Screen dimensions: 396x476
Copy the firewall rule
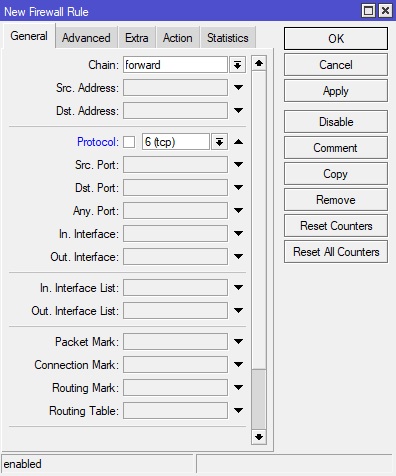tap(336, 174)
